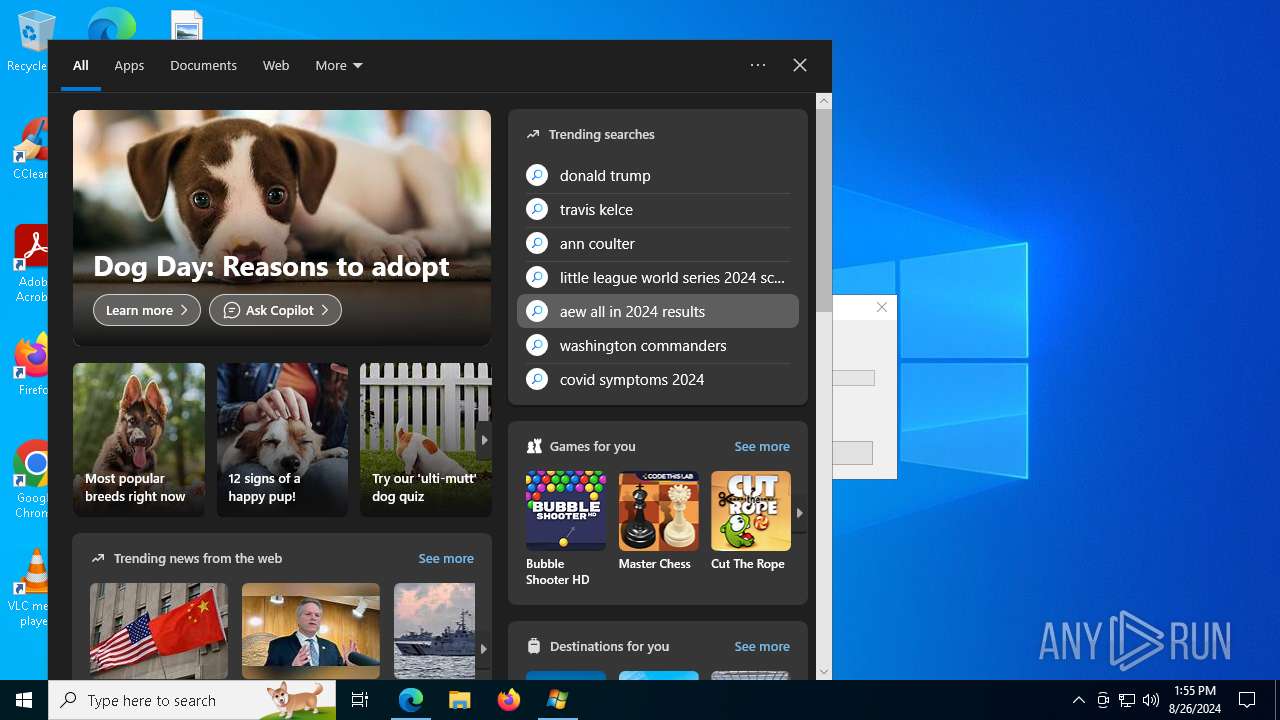This screenshot has width=1280, height=720.
Task: Open Microsoft Edge desktop icon
Action: [x=111, y=23]
